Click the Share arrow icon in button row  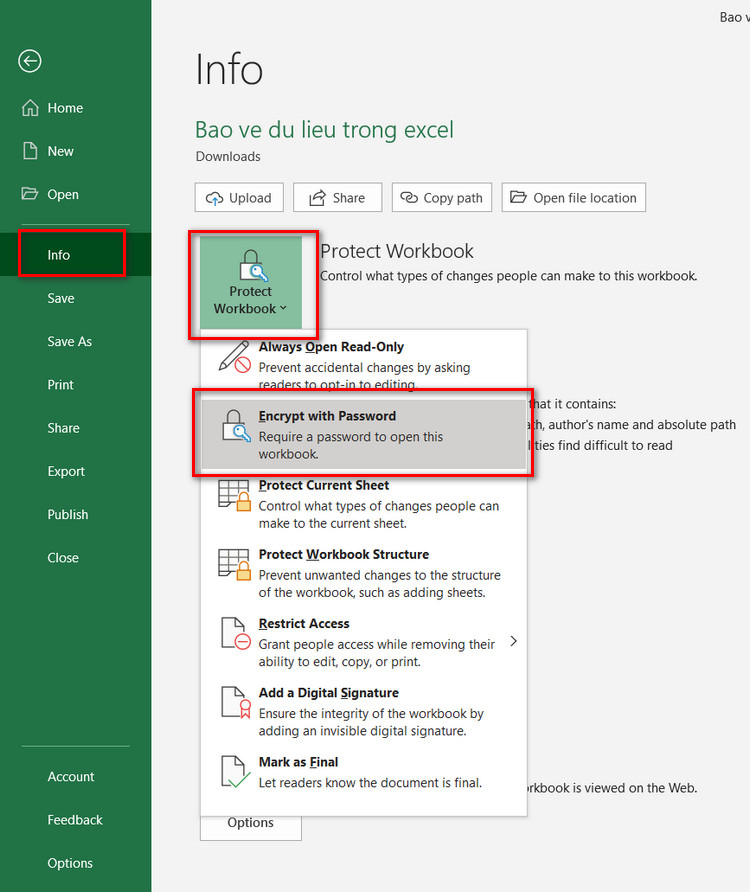click(x=317, y=197)
